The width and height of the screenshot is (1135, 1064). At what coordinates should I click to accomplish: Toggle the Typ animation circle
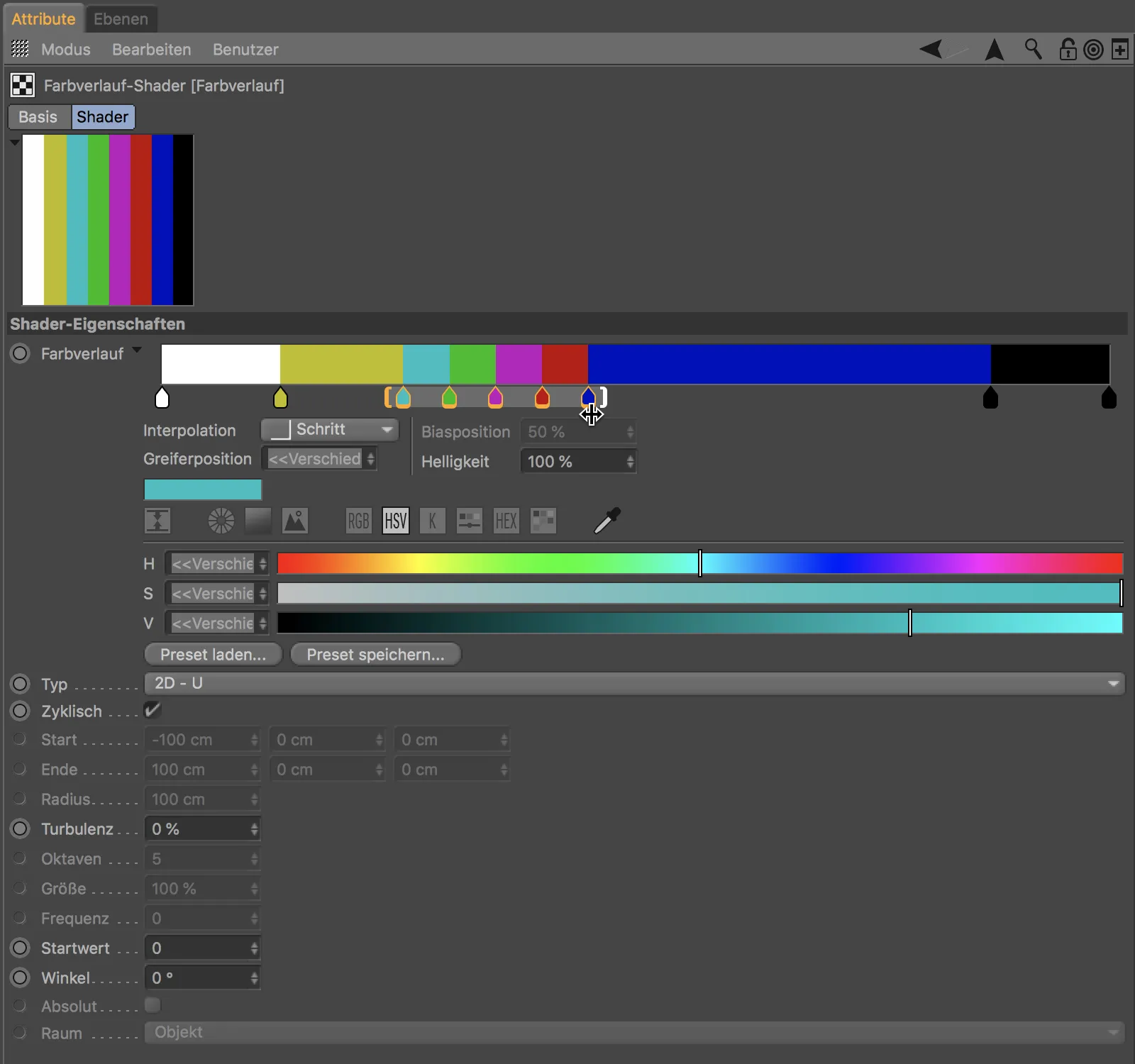point(20,684)
